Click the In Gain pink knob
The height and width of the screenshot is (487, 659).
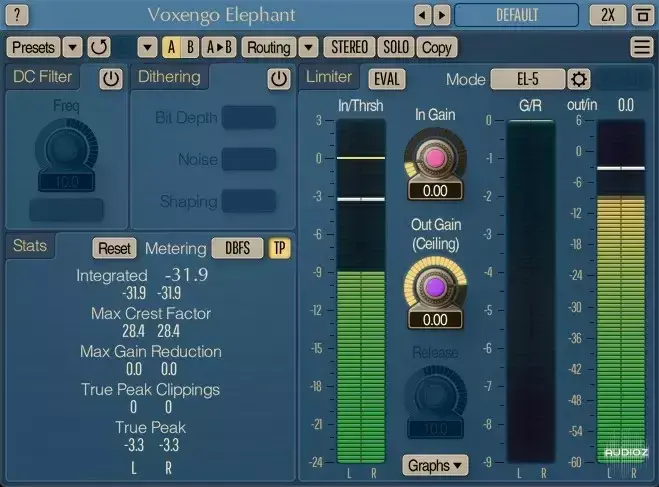click(435, 158)
